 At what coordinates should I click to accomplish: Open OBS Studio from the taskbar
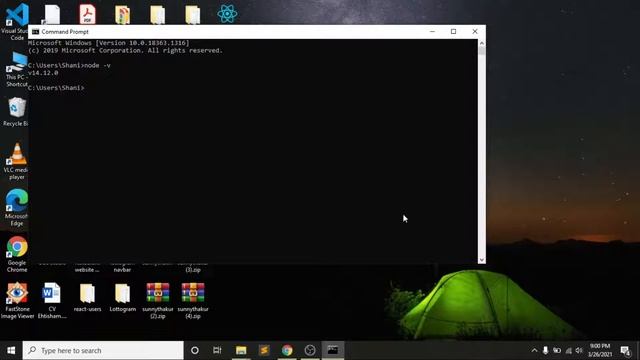tap(310, 350)
